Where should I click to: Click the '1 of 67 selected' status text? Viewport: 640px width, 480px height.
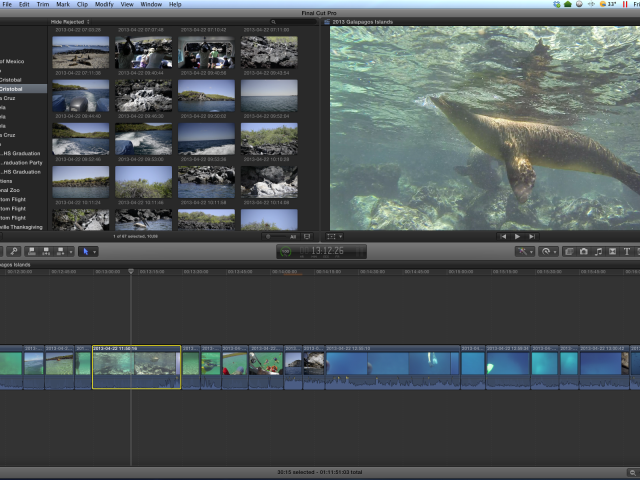point(136,236)
